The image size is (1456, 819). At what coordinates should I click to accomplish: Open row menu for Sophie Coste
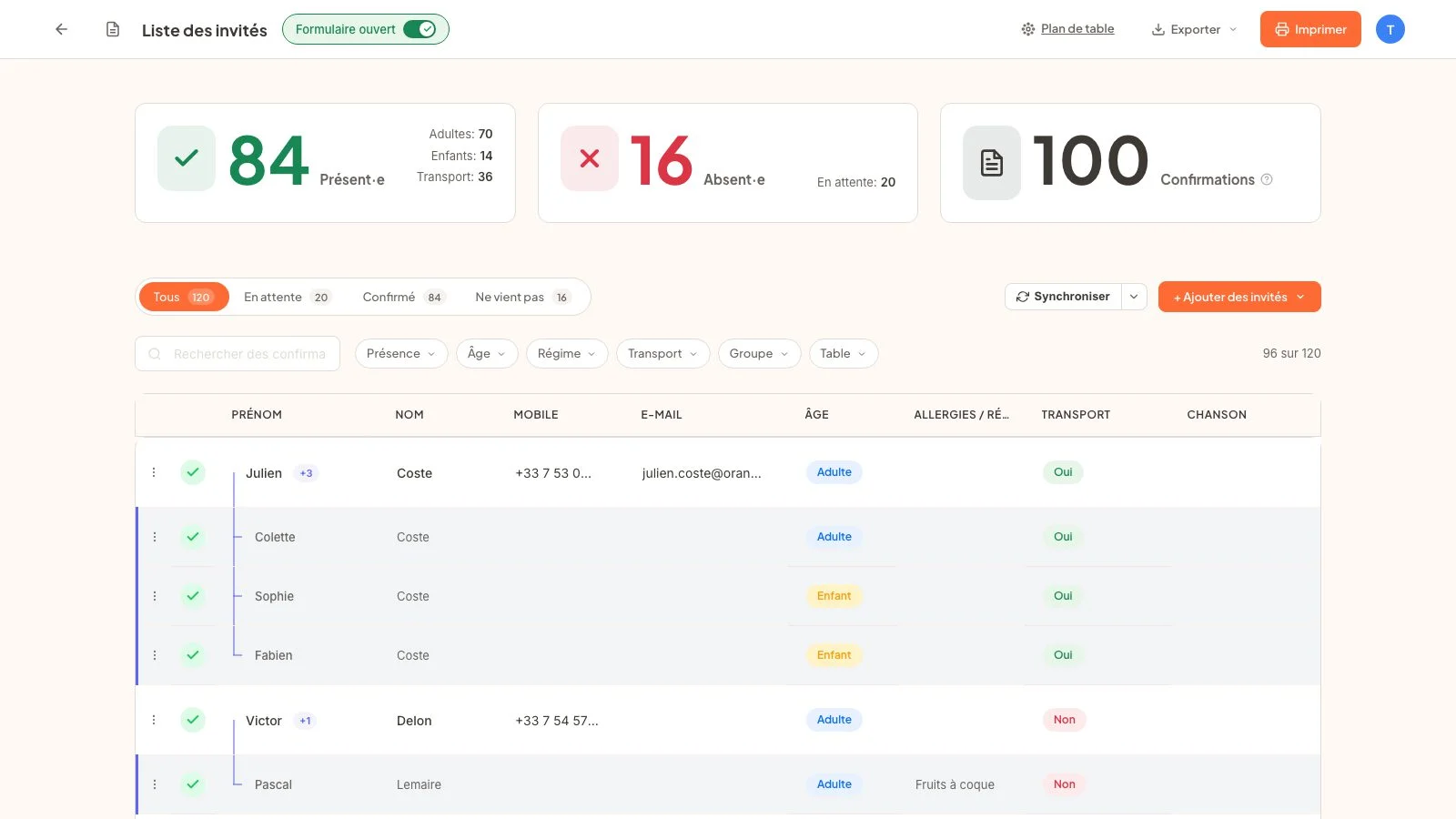155,596
